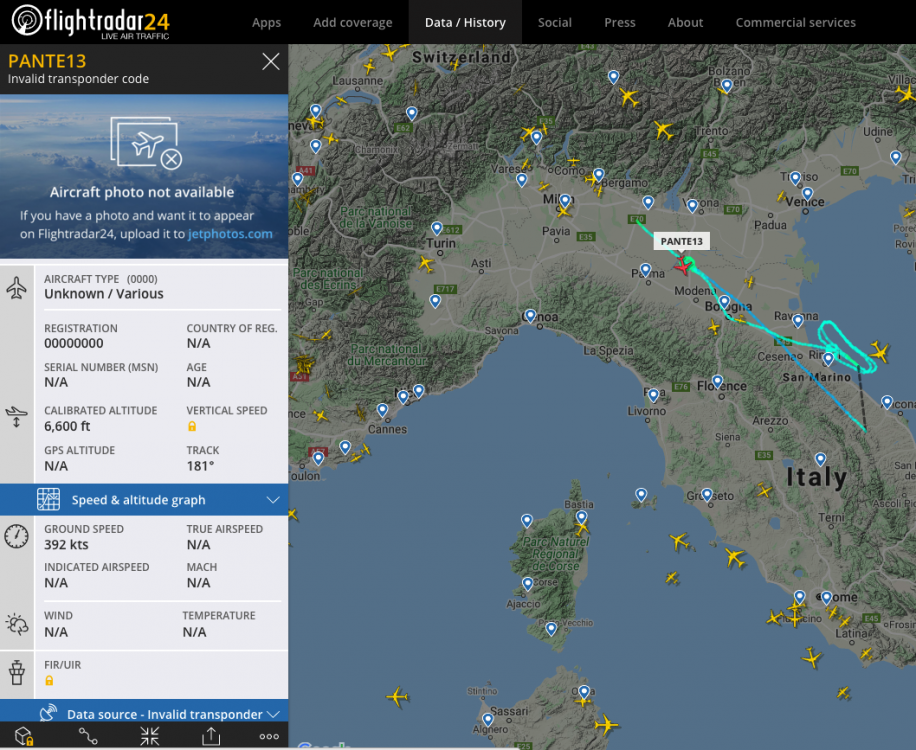Click the Add coverage menu item
Viewport: 916px width, 750px height.
(x=352, y=22)
